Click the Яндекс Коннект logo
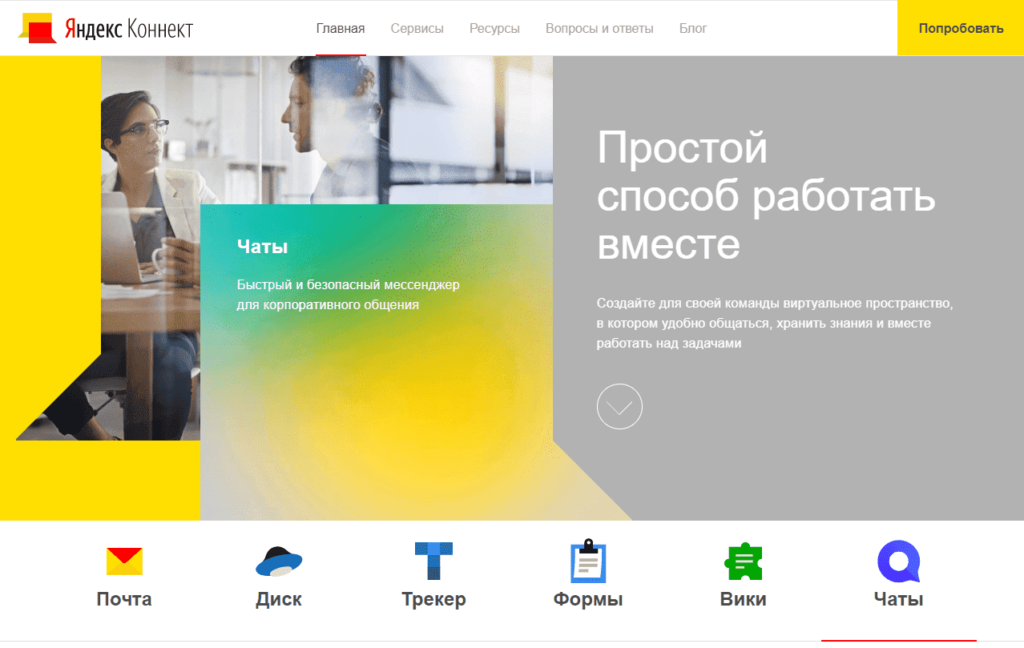This screenshot has width=1024, height=648. [106, 28]
